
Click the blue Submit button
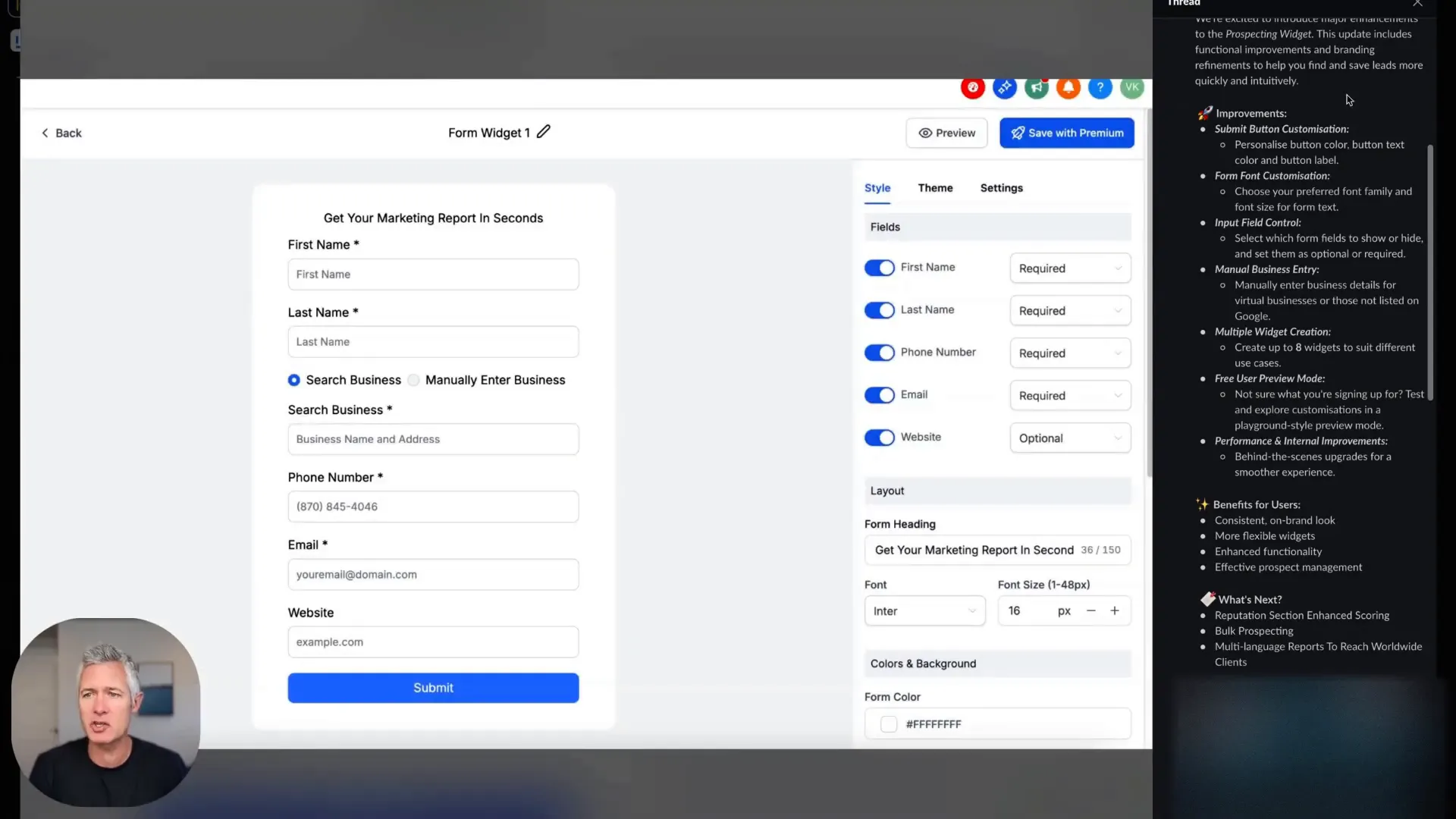coord(433,688)
